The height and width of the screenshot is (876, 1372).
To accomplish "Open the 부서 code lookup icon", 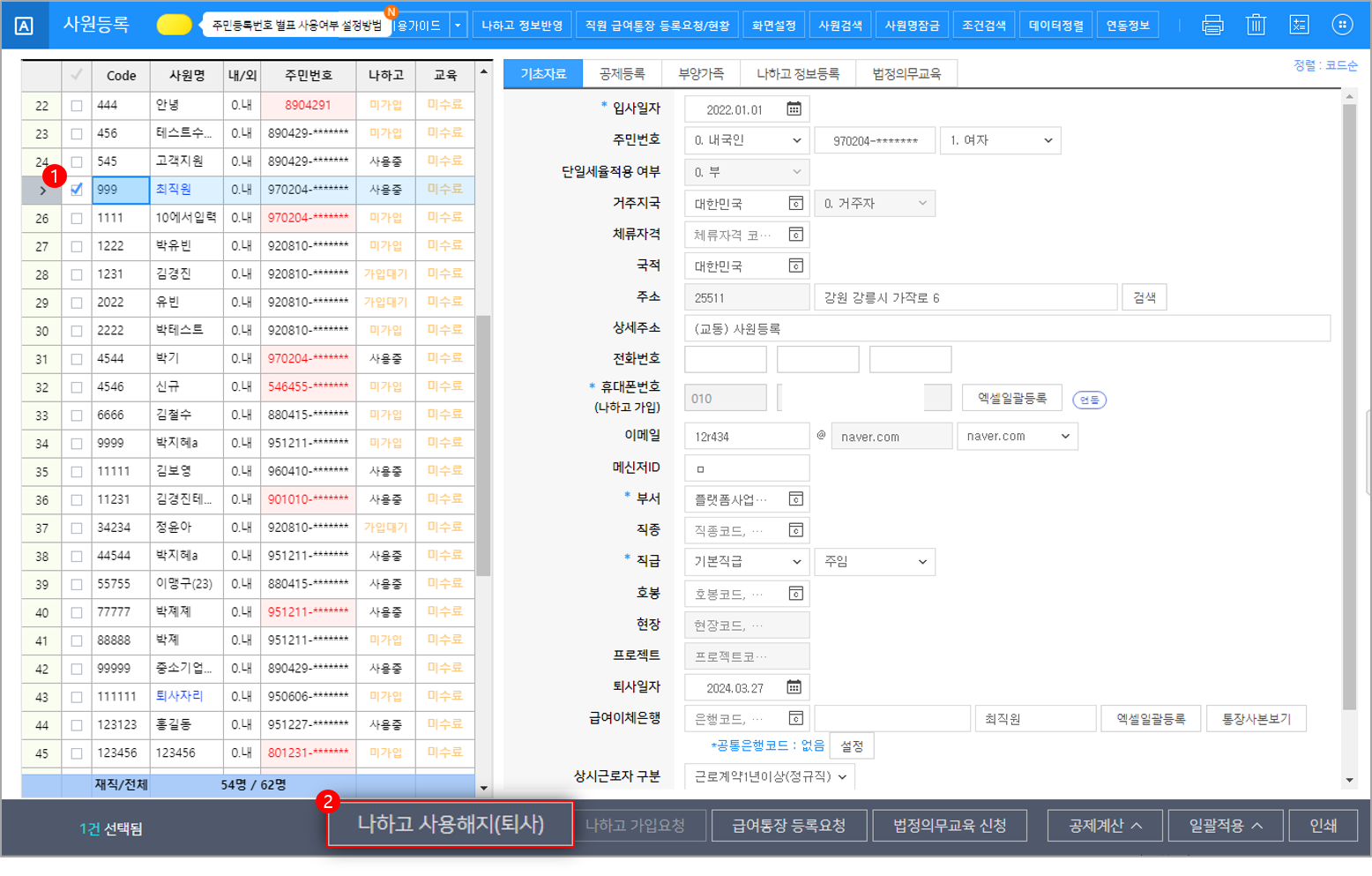I will click(795, 499).
